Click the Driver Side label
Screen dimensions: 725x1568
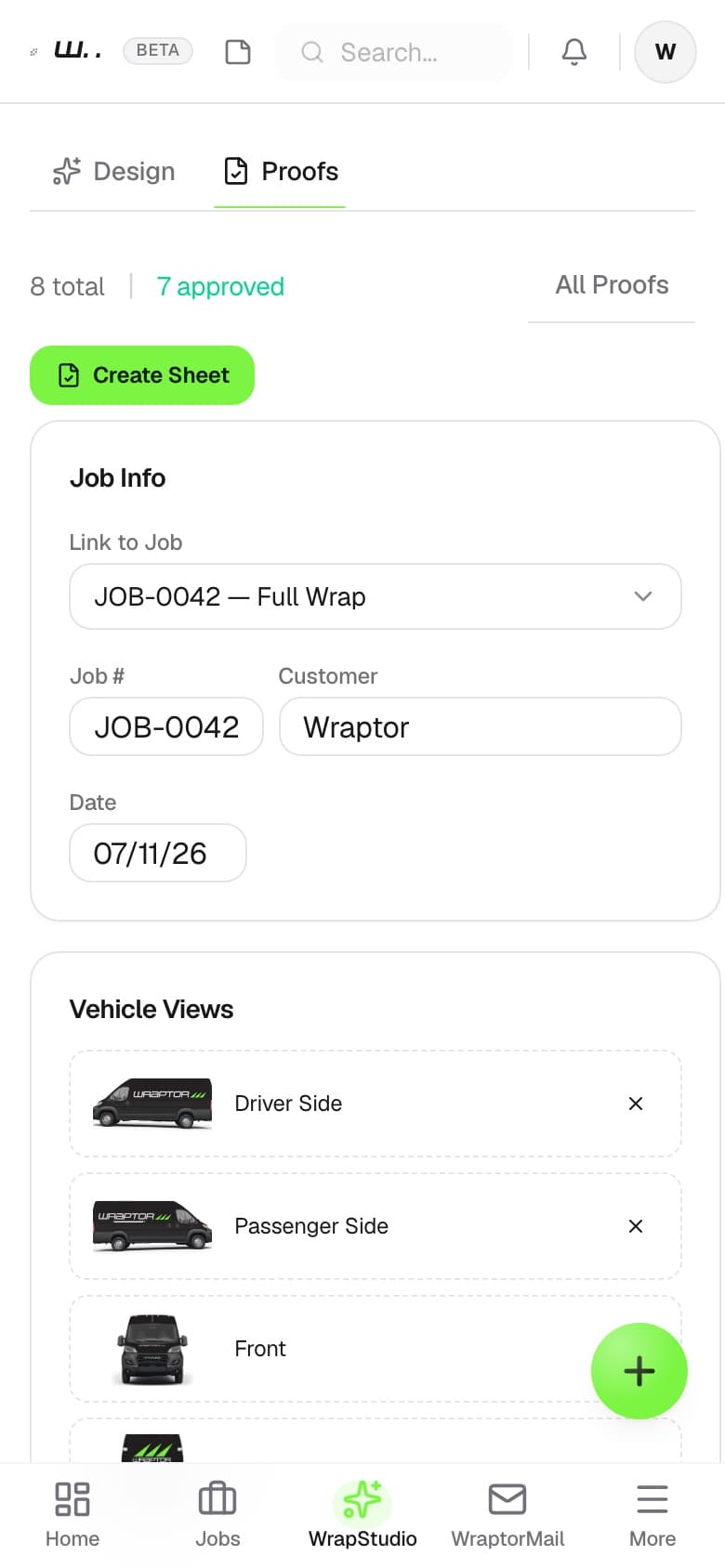pyautogui.click(x=288, y=1104)
